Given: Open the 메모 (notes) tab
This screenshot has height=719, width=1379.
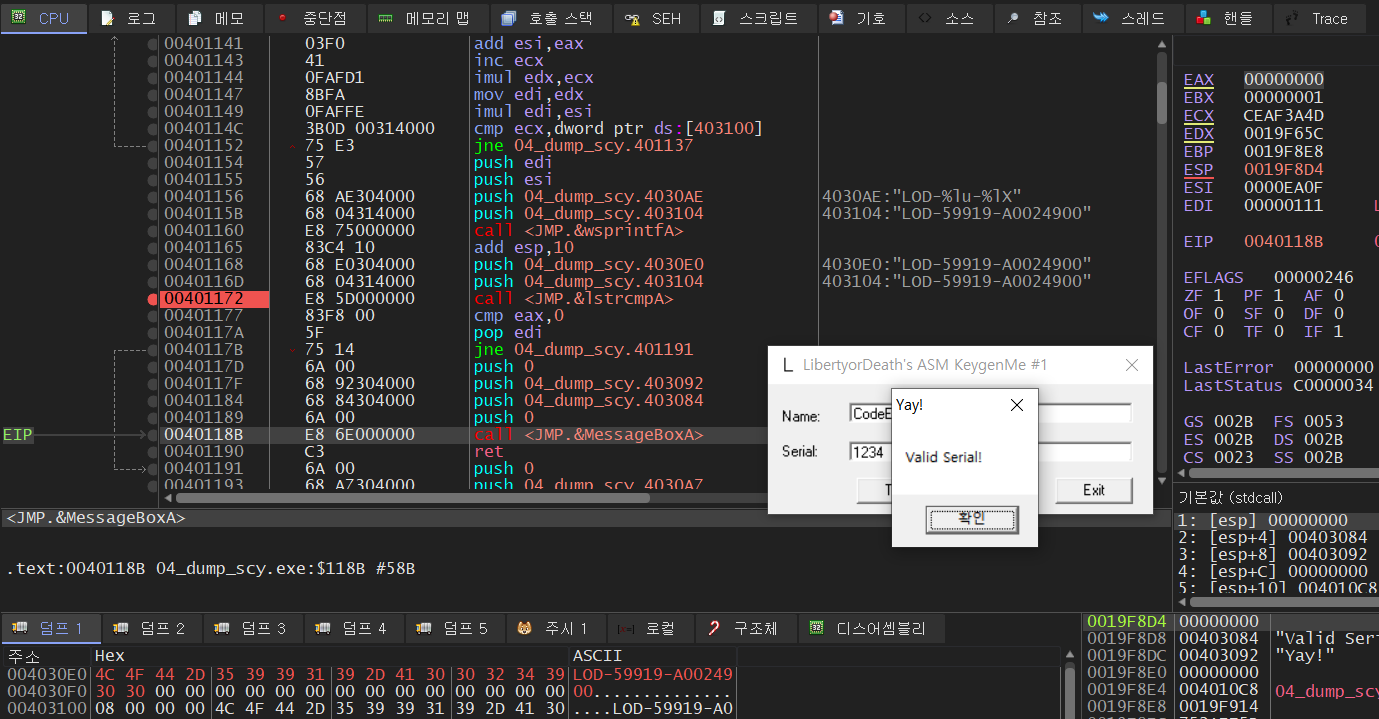Looking at the screenshot, I should (x=219, y=18).
